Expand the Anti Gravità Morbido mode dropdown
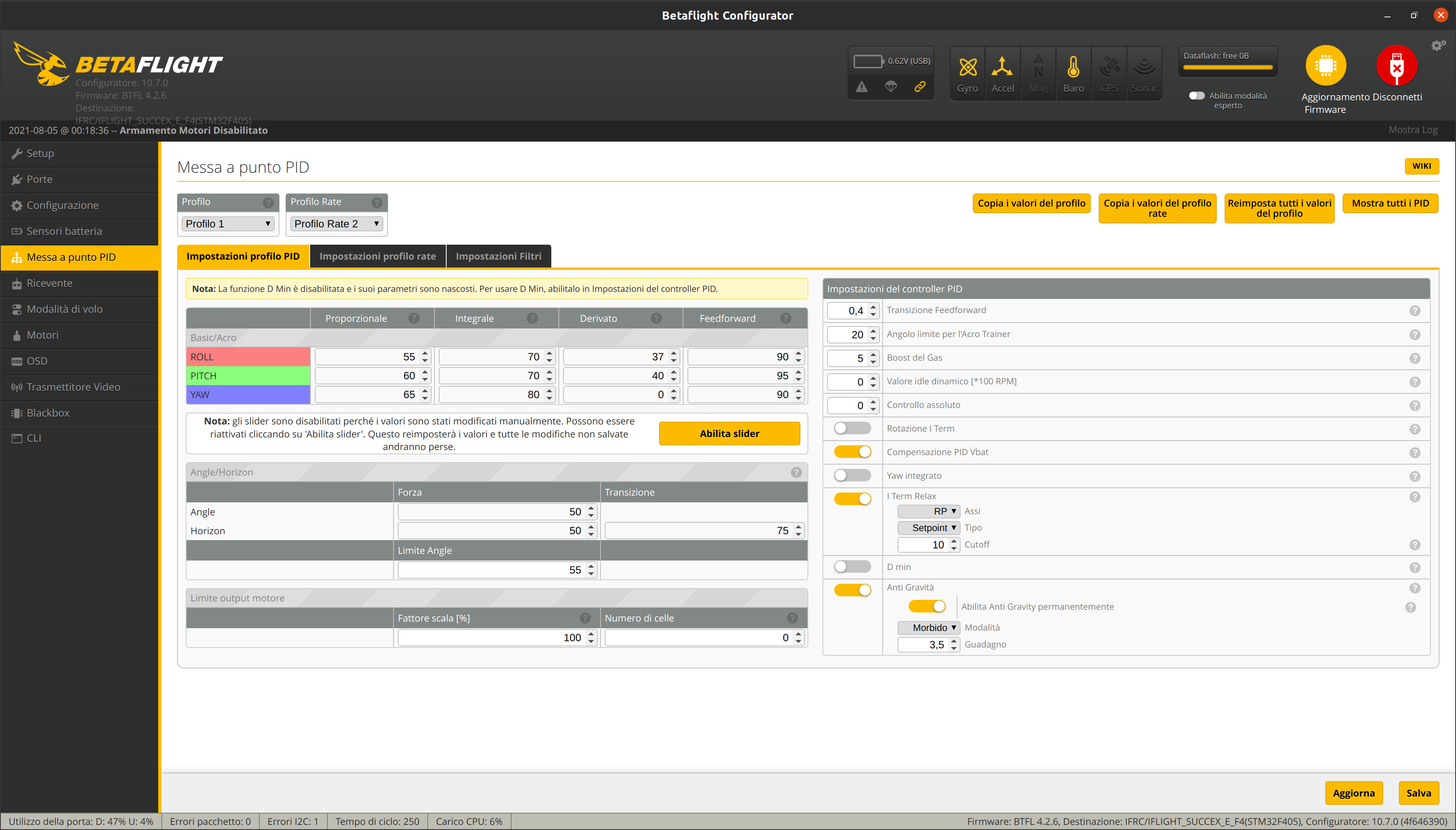1456x830 pixels. [x=928, y=628]
